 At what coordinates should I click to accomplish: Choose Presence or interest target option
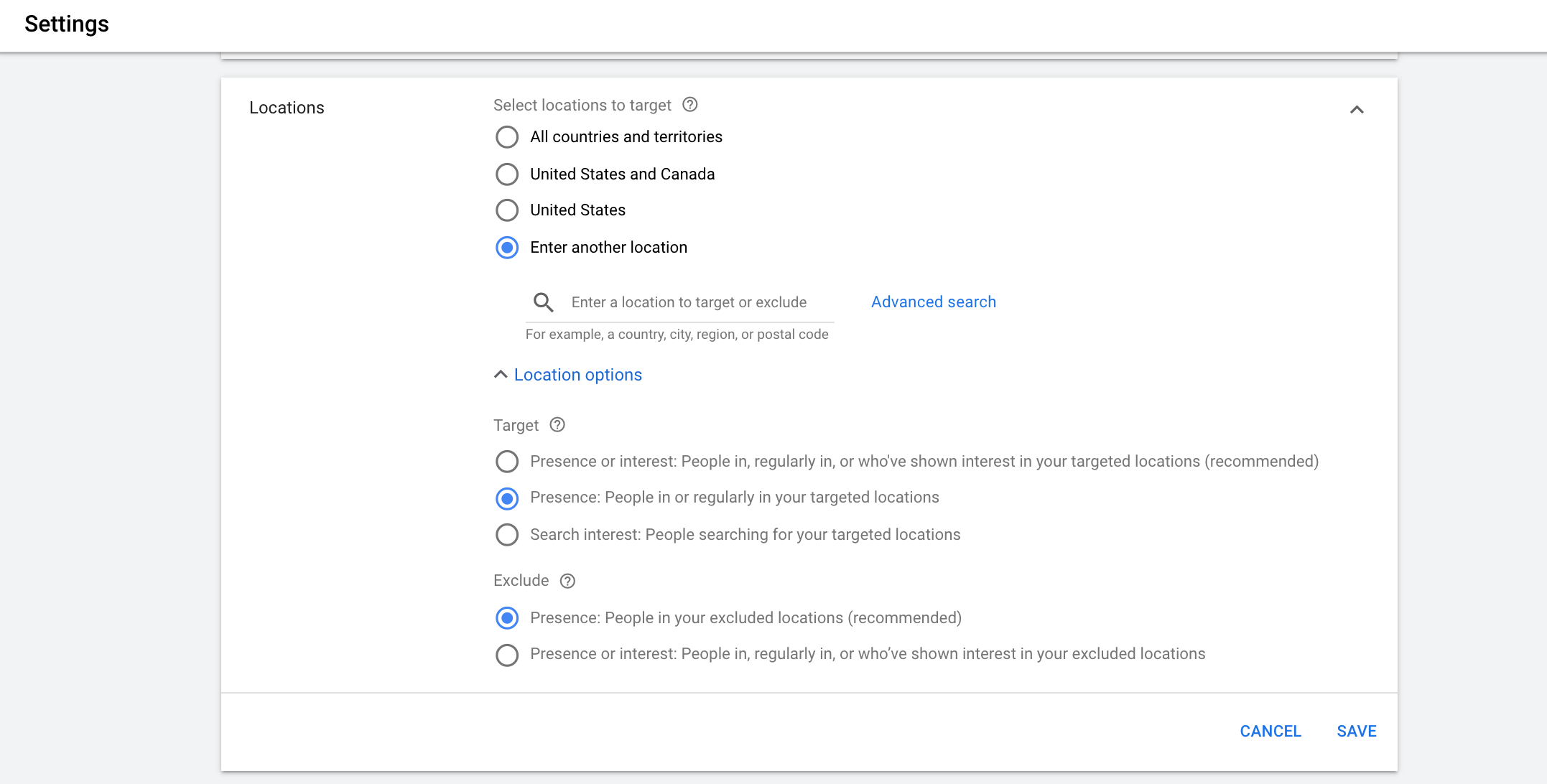507,462
